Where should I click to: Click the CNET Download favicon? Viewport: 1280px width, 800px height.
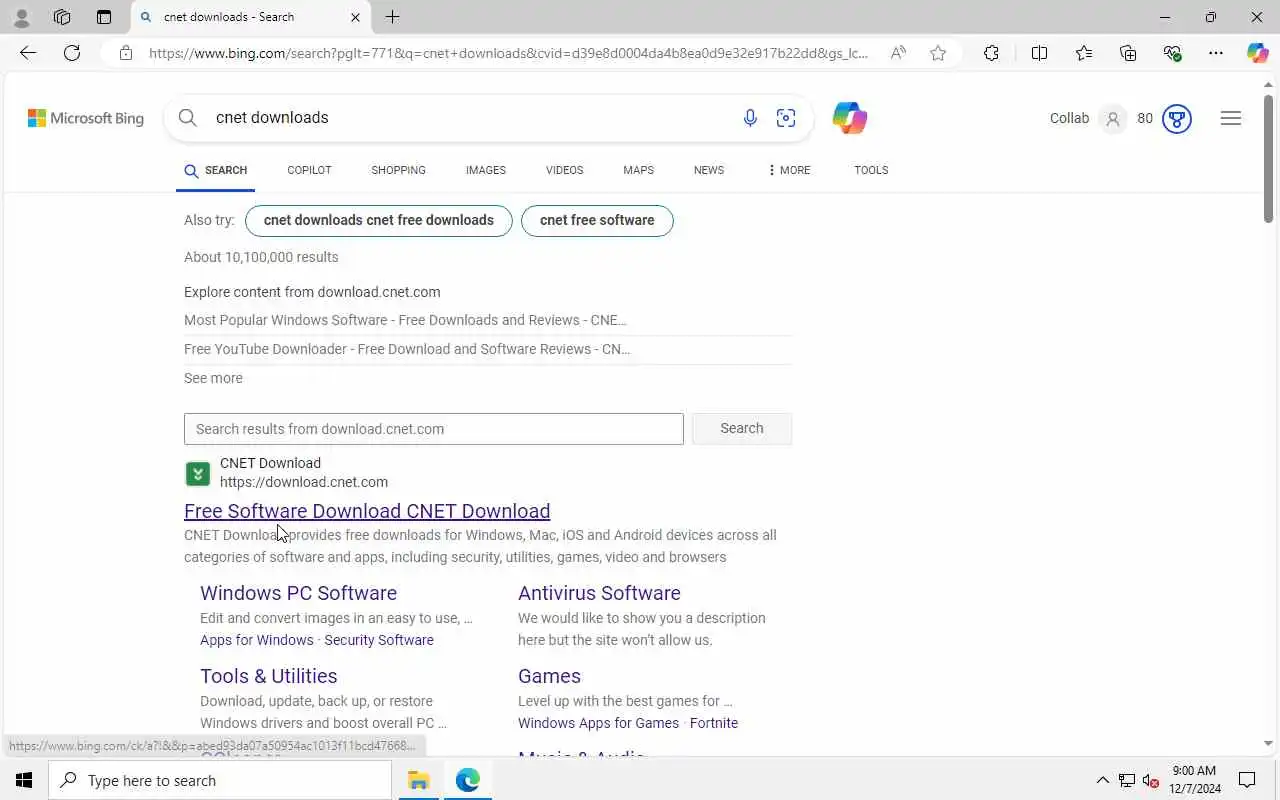198,473
